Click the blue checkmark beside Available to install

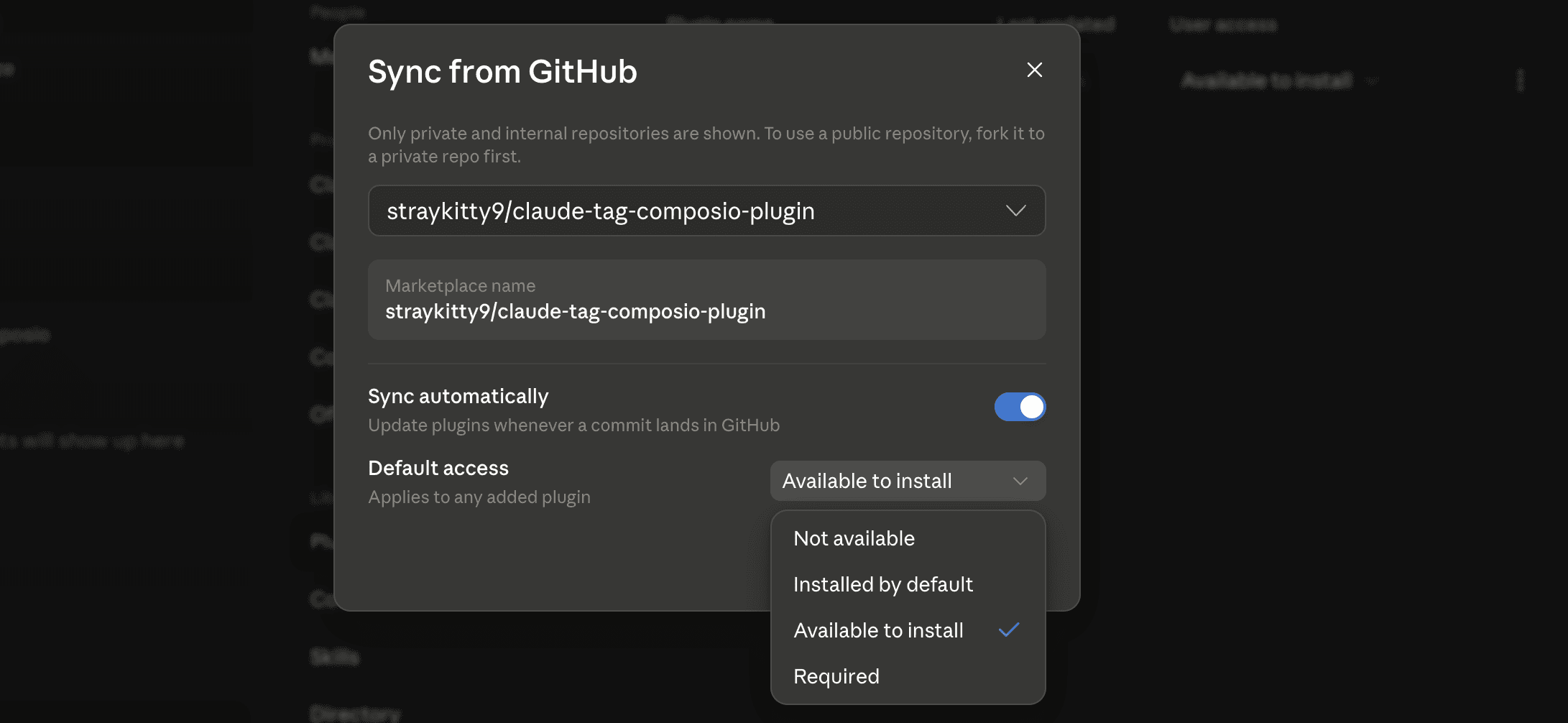pyautogui.click(x=1009, y=630)
